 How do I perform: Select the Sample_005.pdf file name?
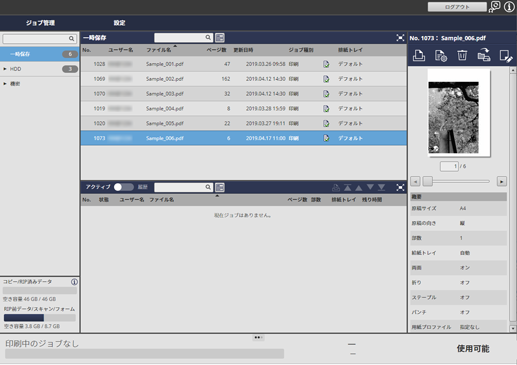click(165, 123)
